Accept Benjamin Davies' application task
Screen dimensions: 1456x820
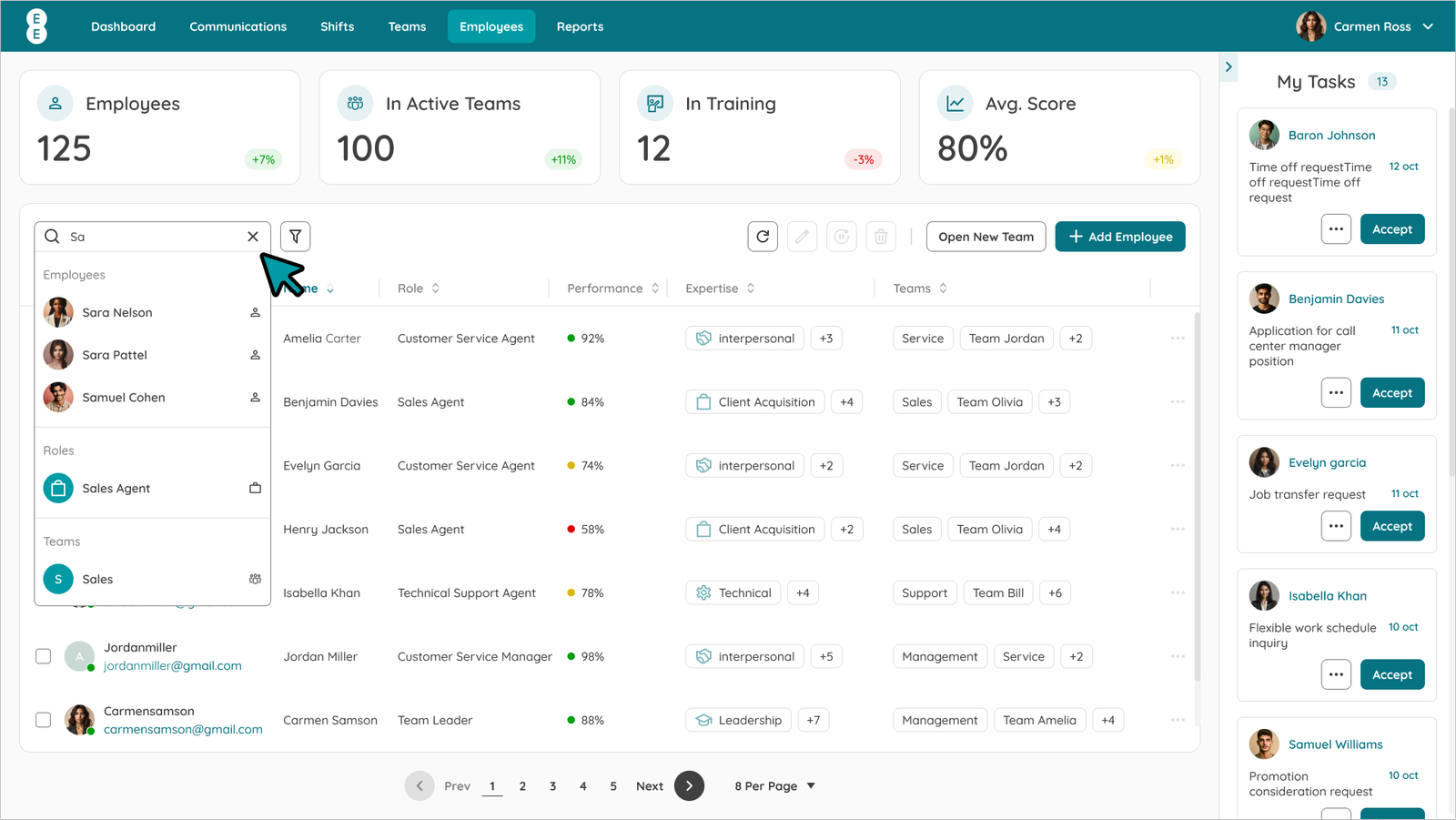coord(1392,393)
